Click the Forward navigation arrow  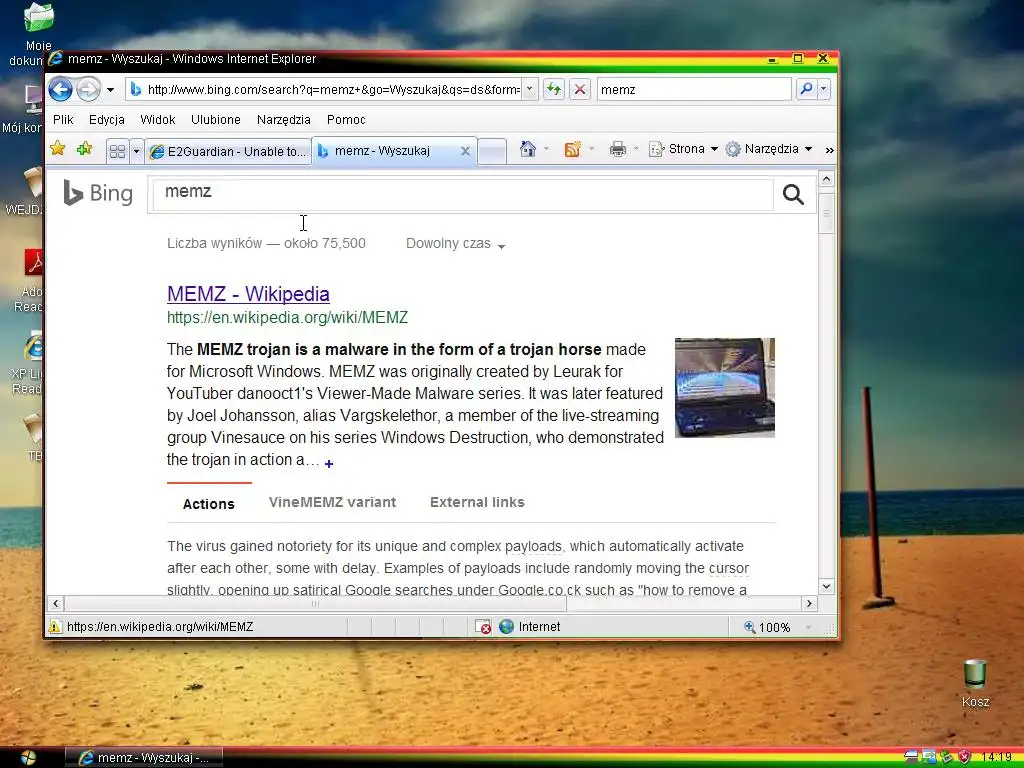(88, 89)
